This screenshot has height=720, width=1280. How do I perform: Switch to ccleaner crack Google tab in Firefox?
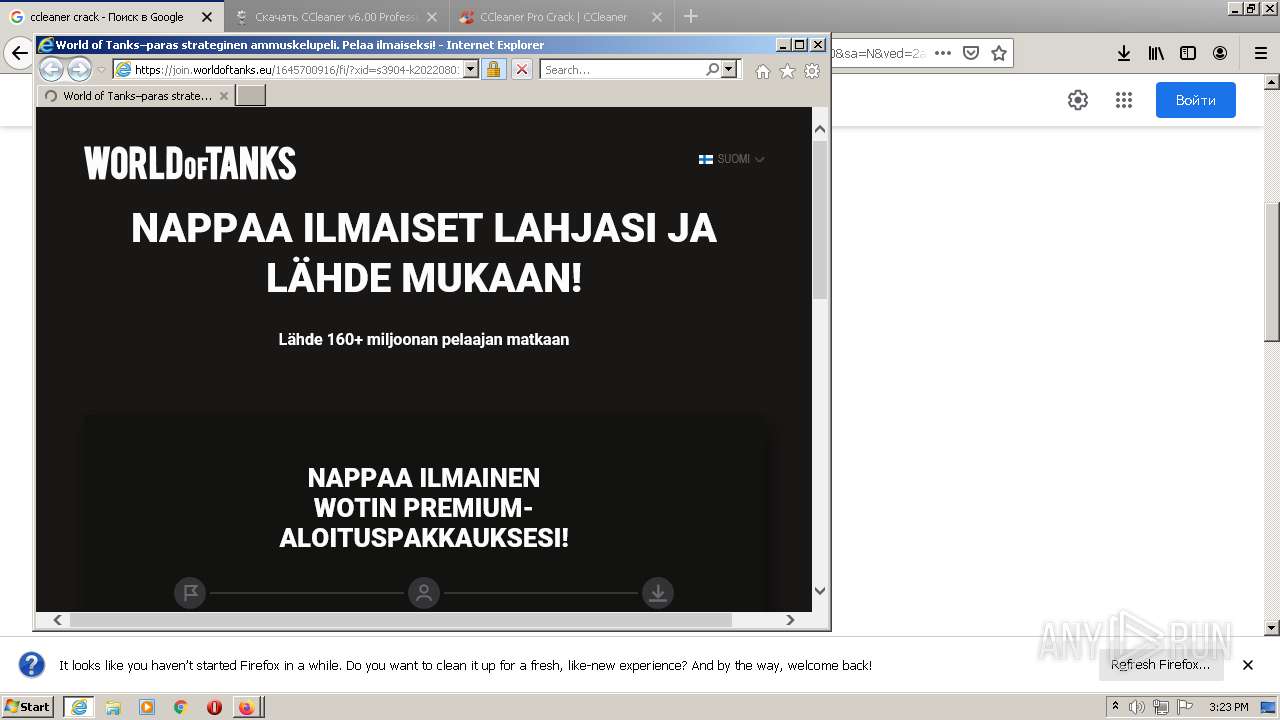pyautogui.click(x=111, y=17)
